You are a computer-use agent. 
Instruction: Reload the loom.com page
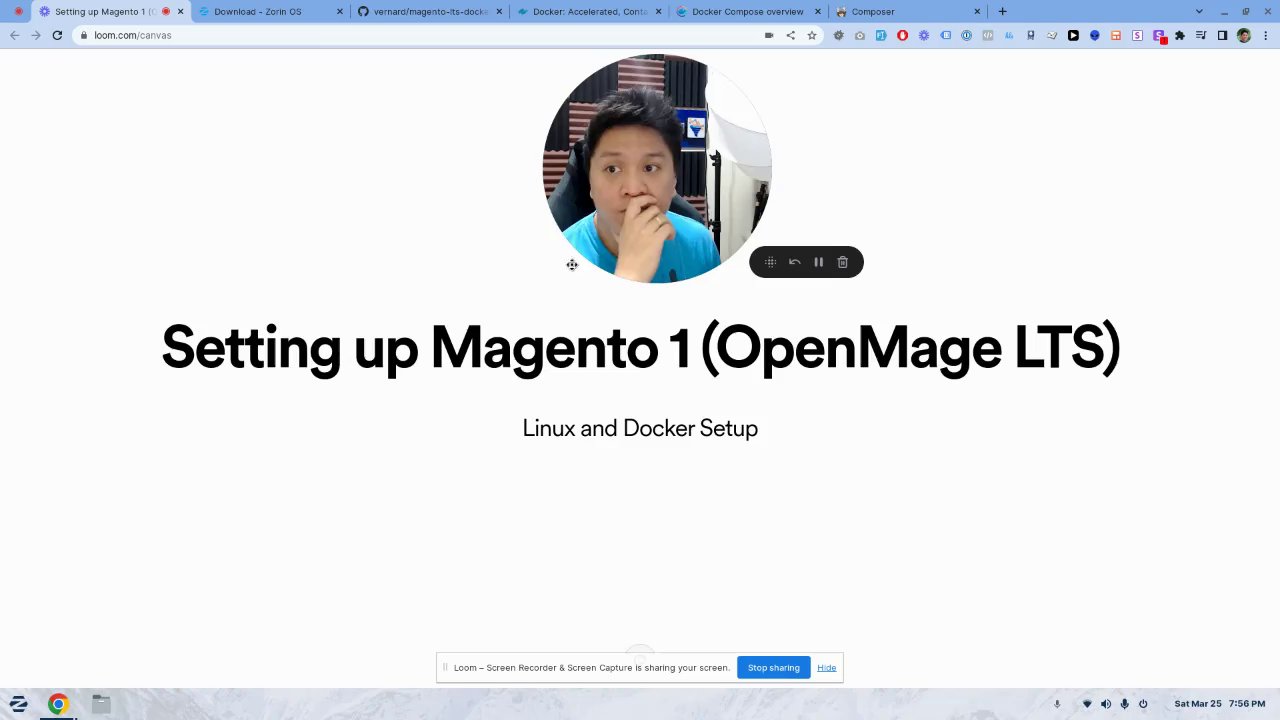pos(57,35)
